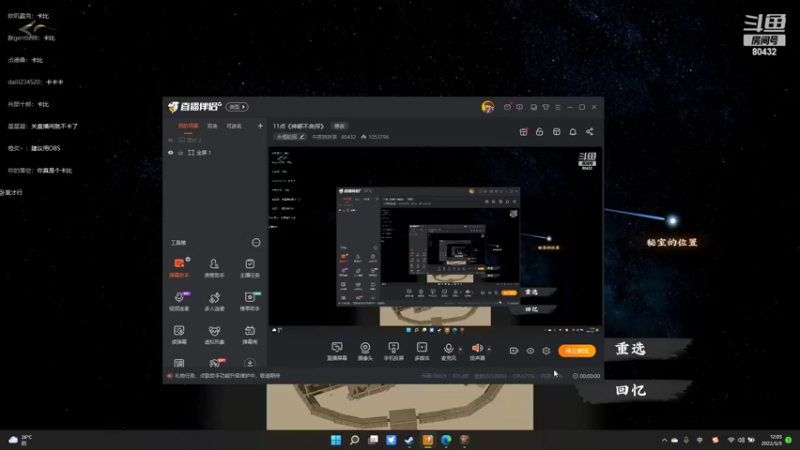Open the mail messages icon

[507, 107]
